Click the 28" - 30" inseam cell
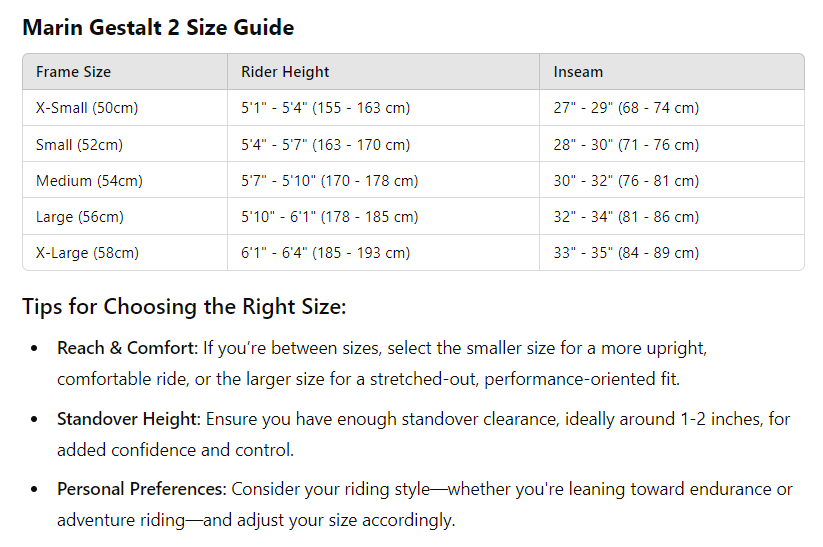Viewport: 823px width, 547px height. [x=626, y=145]
